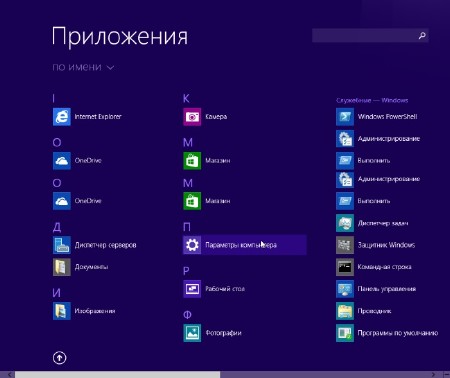Launch Проводник file explorer
The height and width of the screenshot is (378, 450).
[364, 311]
